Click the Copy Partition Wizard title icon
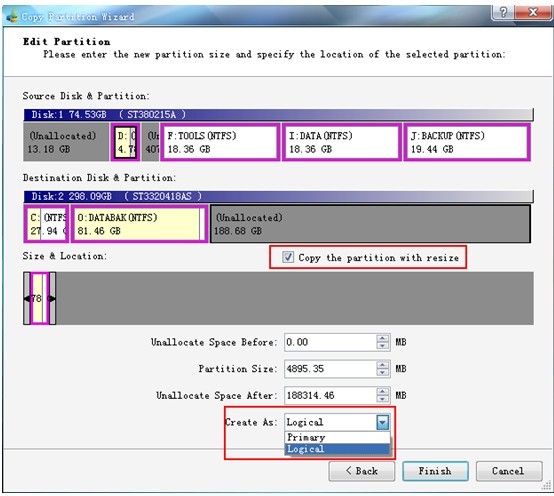Viewport: 554px width, 496px height. point(13,16)
